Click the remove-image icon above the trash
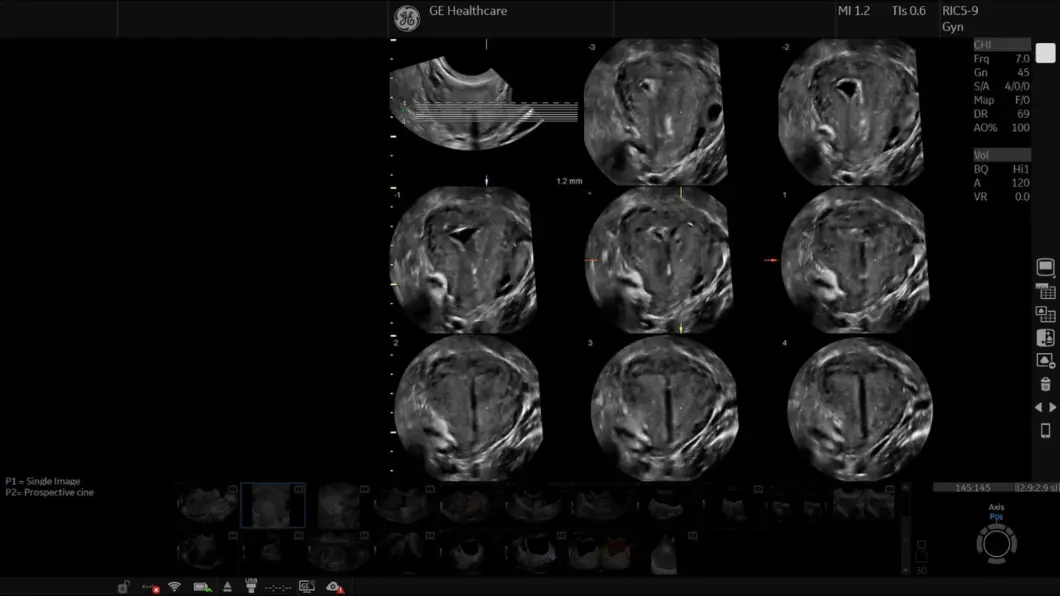 point(1045,361)
